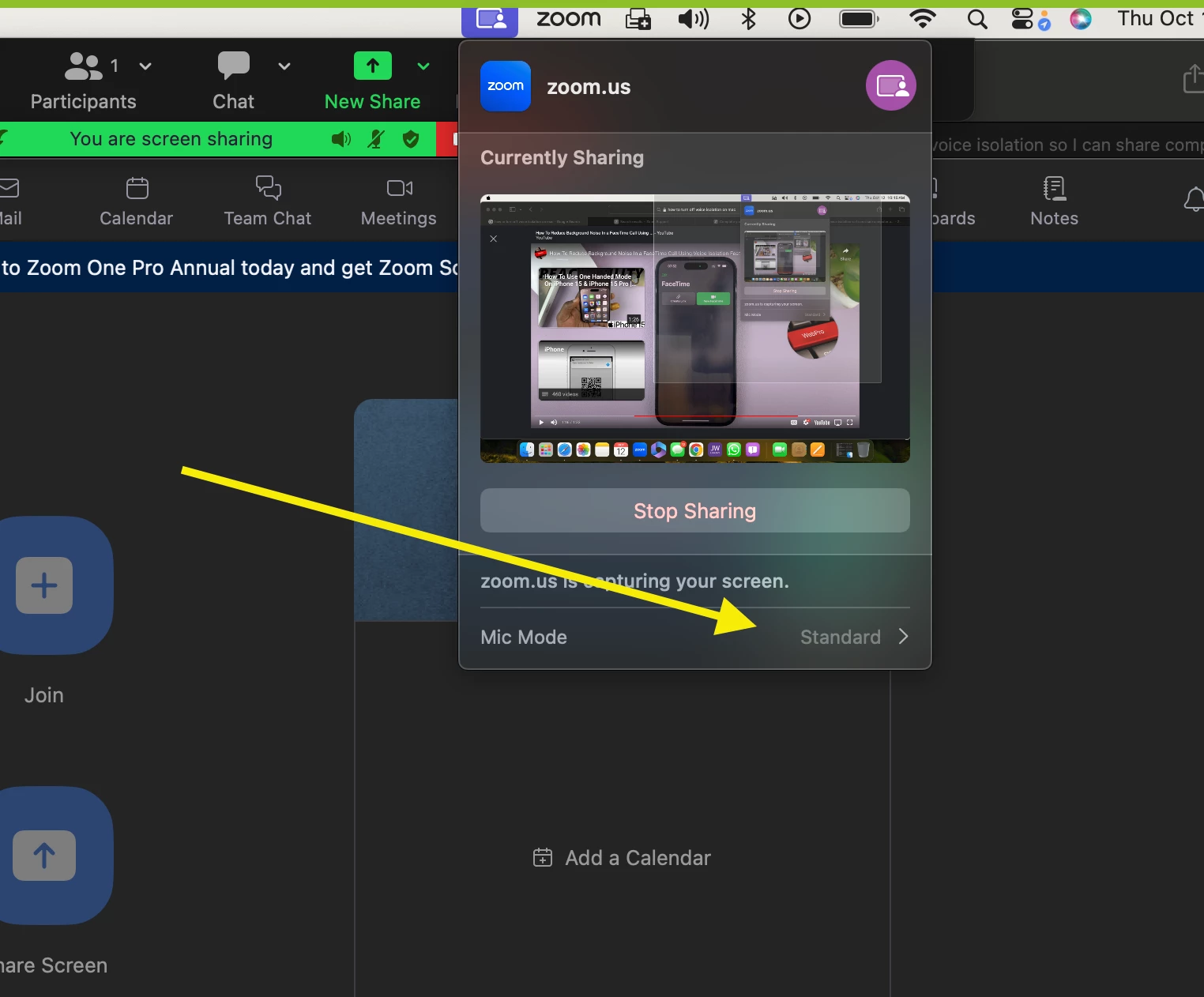
Task: Click the Stop Sharing button
Action: tap(694, 510)
